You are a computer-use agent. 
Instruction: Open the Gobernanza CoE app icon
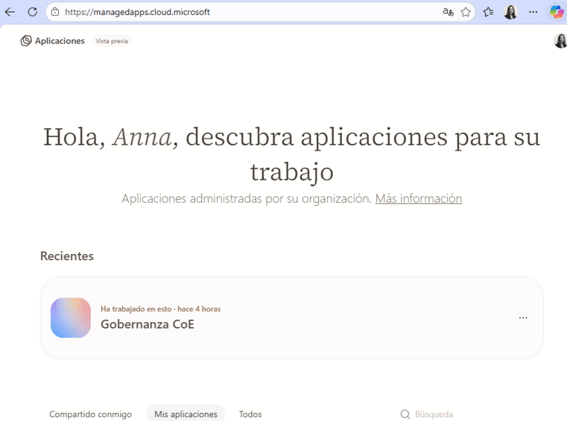click(71, 318)
